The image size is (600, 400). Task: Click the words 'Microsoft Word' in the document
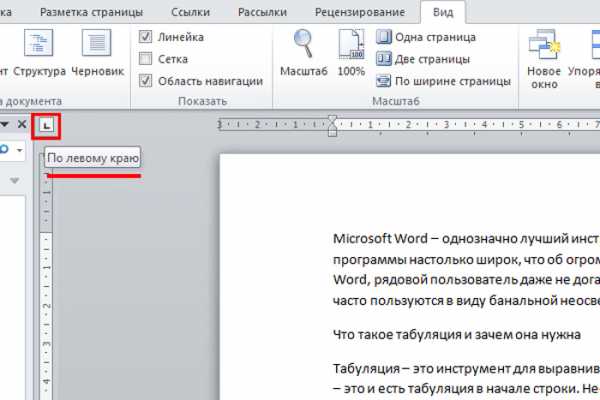pyautogui.click(x=380, y=239)
